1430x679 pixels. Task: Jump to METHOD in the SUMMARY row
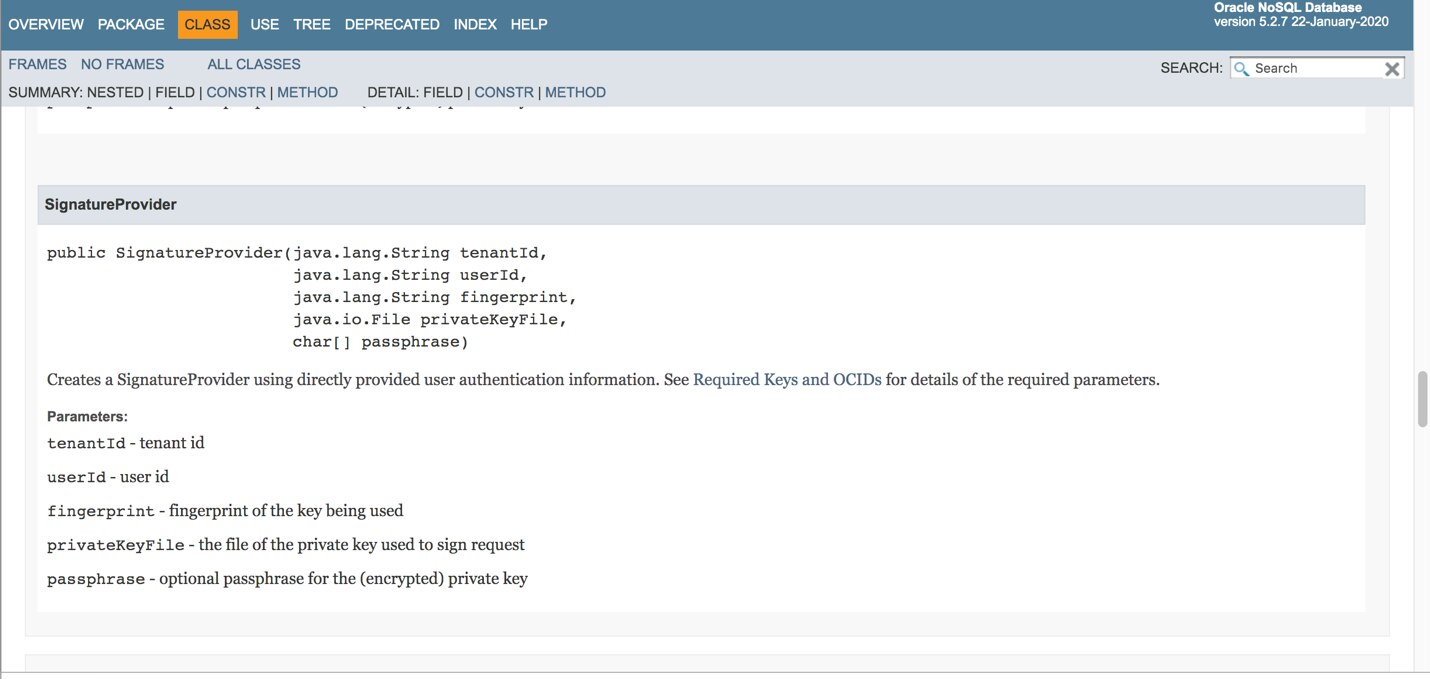point(307,92)
